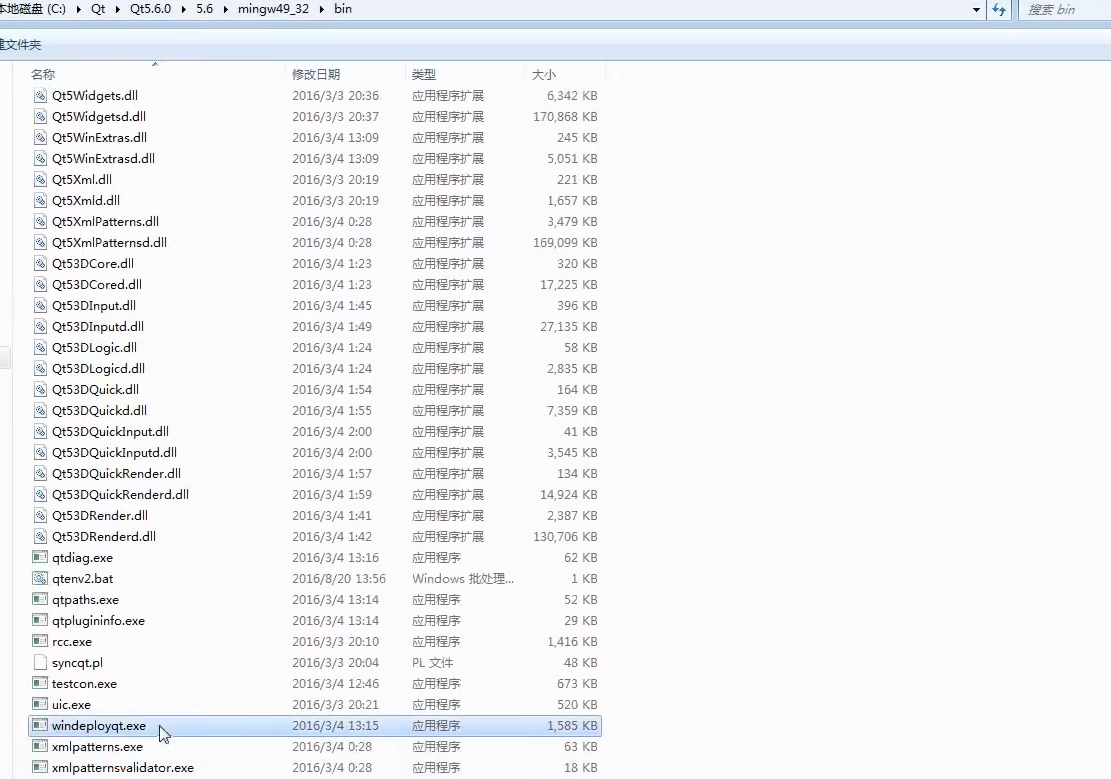The height and width of the screenshot is (779, 1111).
Task: Click the qtdiag.exe application icon
Action: click(40, 557)
